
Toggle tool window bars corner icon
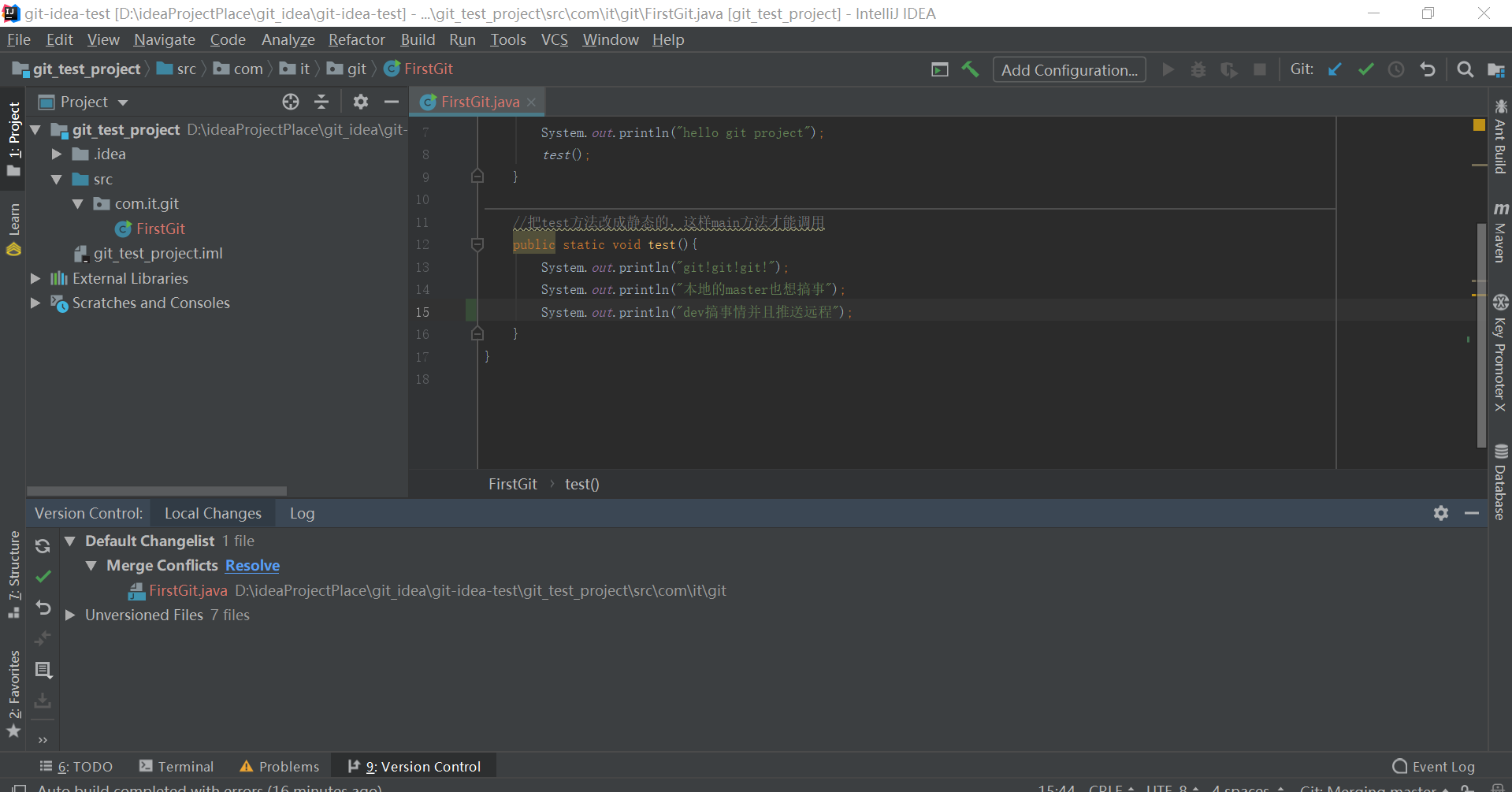18,787
